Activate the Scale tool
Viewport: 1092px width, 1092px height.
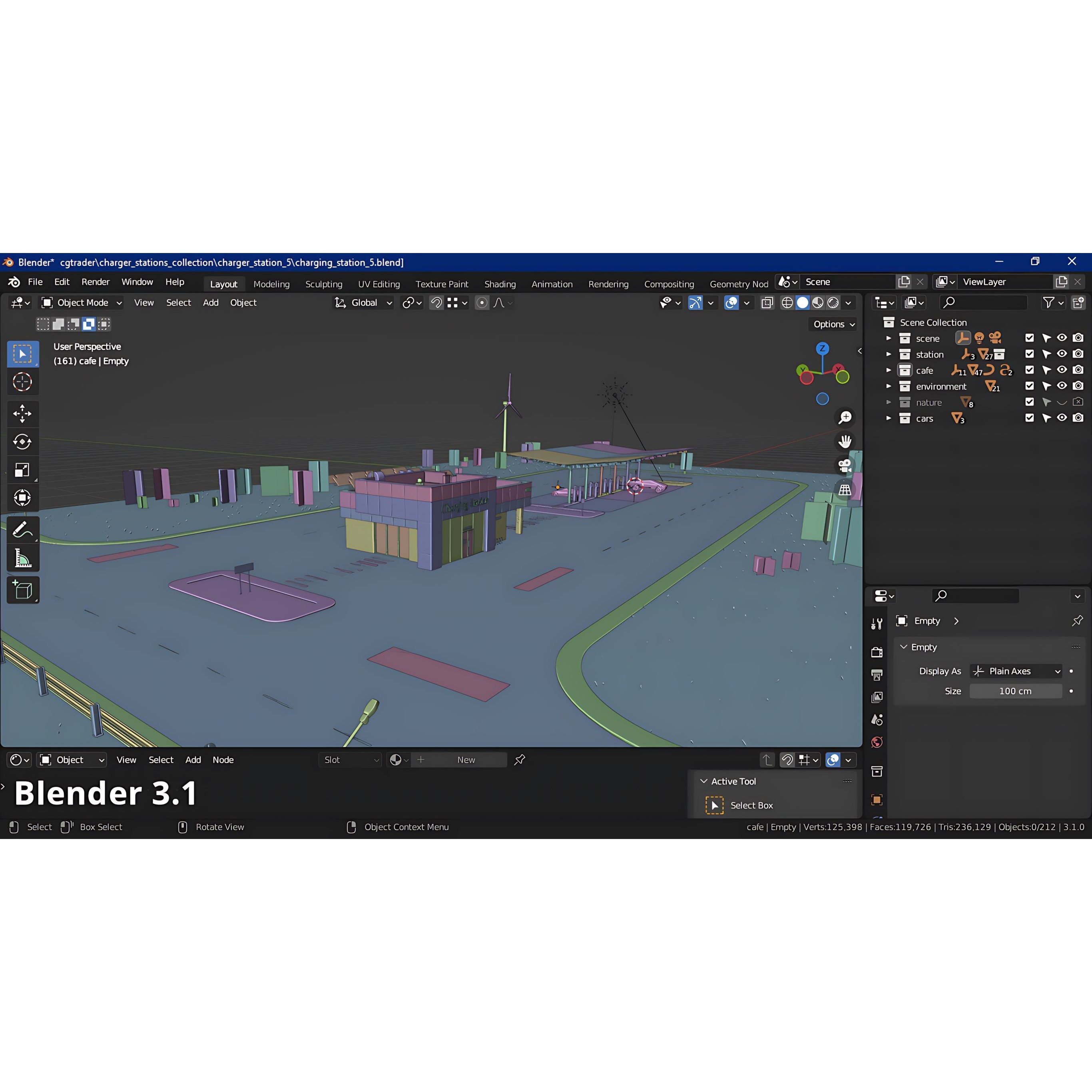(x=23, y=470)
